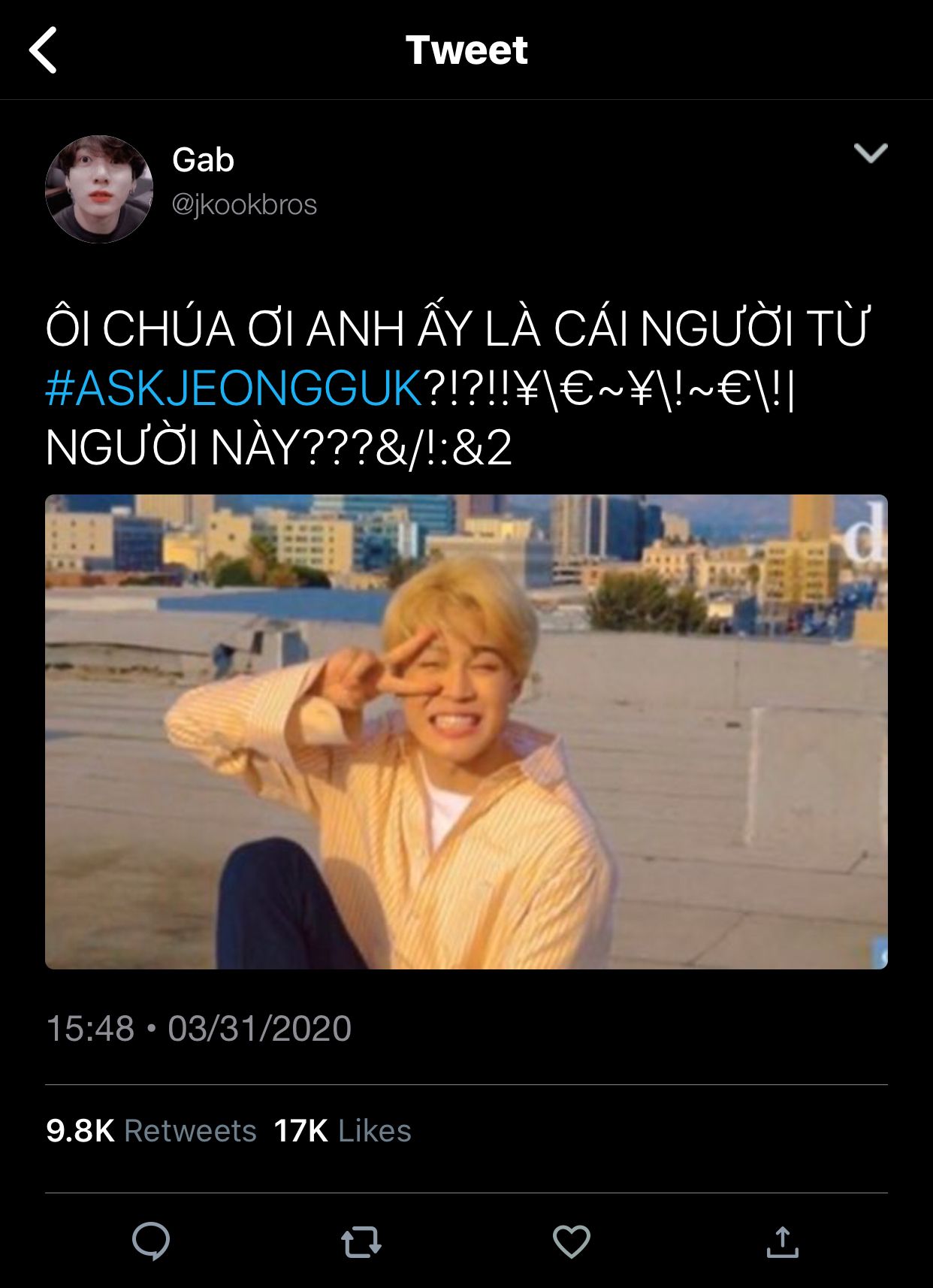Go back using the arrow icon
The height and width of the screenshot is (1288, 933).
coord(43,50)
